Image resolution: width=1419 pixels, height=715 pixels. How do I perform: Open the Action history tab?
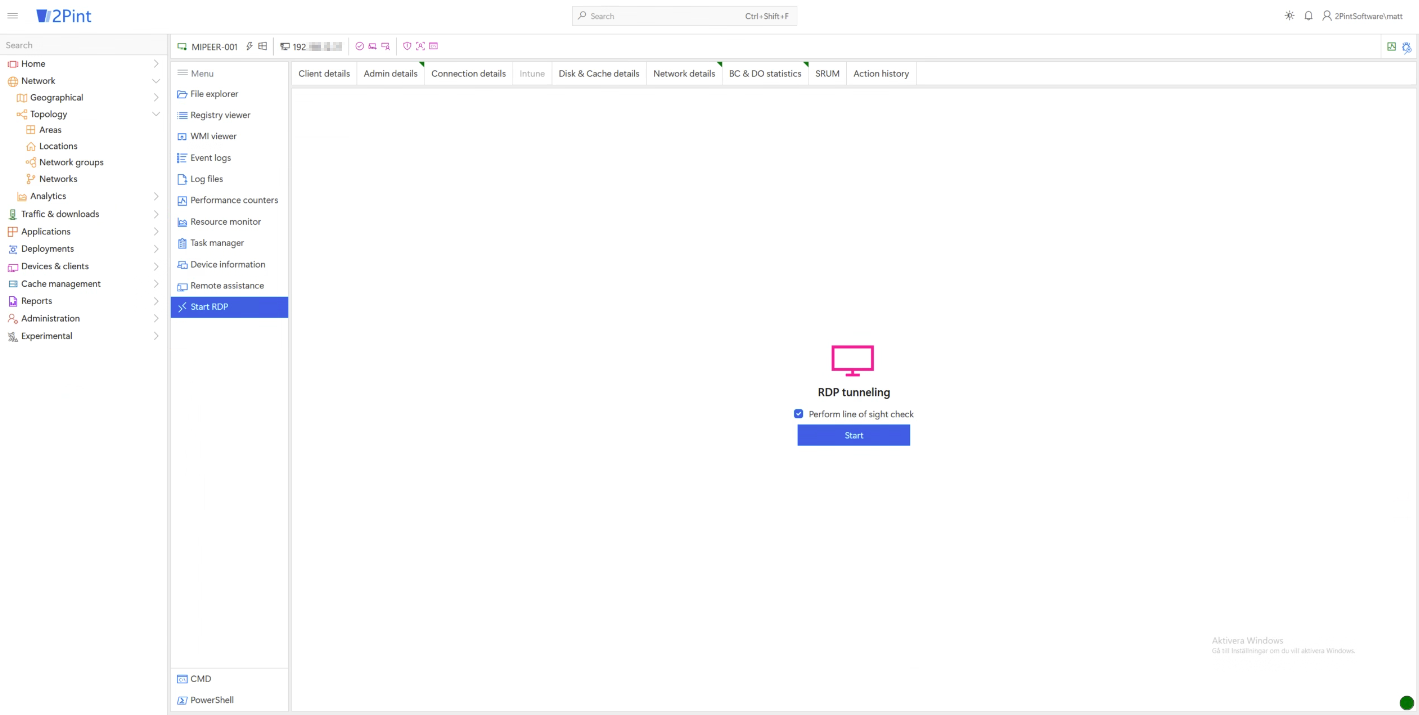881,73
